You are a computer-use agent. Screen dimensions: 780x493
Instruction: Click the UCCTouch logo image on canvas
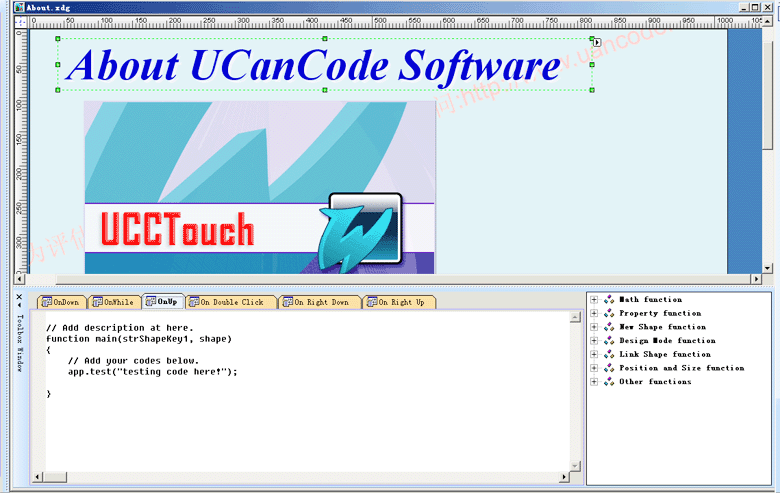coord(259,187)
